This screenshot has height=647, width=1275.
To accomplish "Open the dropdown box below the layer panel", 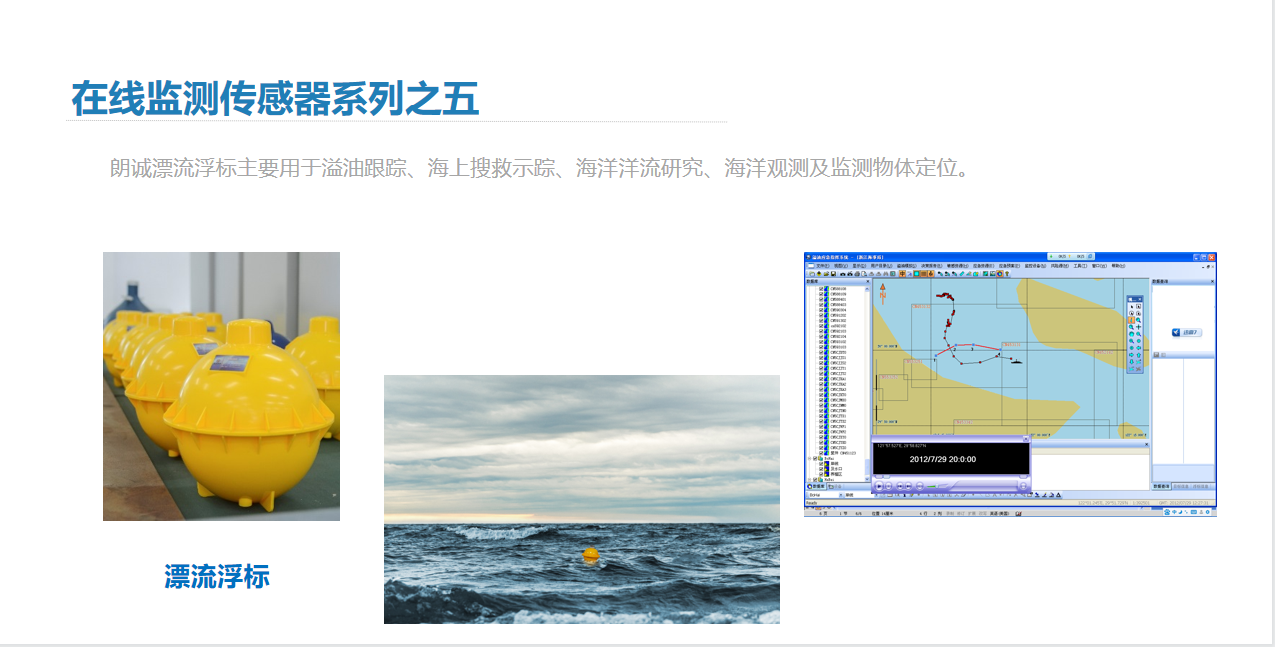I will (x=841, y=495).
